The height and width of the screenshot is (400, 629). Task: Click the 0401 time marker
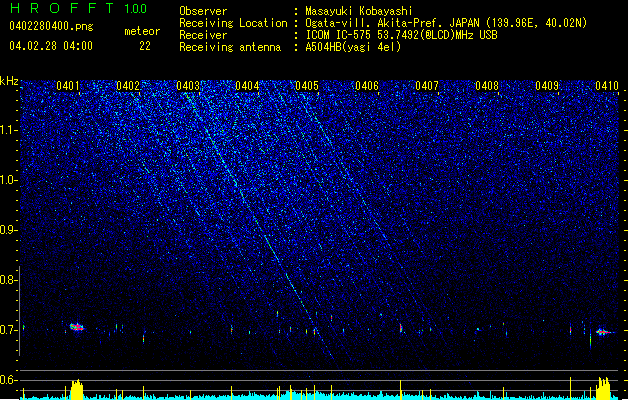67,86
